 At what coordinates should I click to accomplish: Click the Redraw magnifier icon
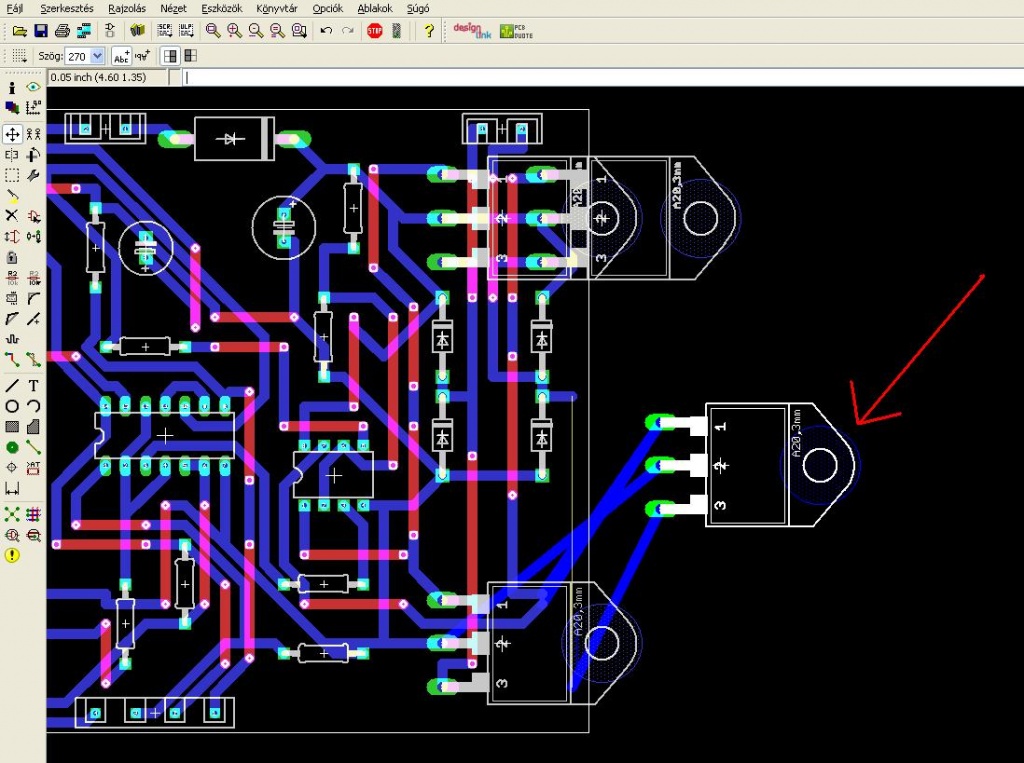click(x=278, y=31)
